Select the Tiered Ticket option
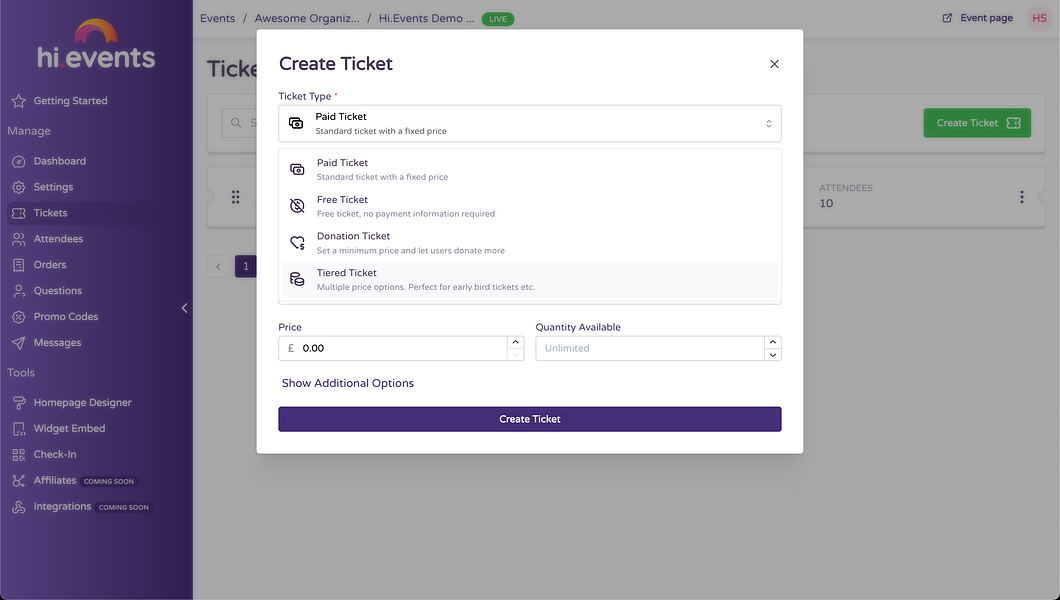This screenshot has height=600, width=1060. (530, 279)
